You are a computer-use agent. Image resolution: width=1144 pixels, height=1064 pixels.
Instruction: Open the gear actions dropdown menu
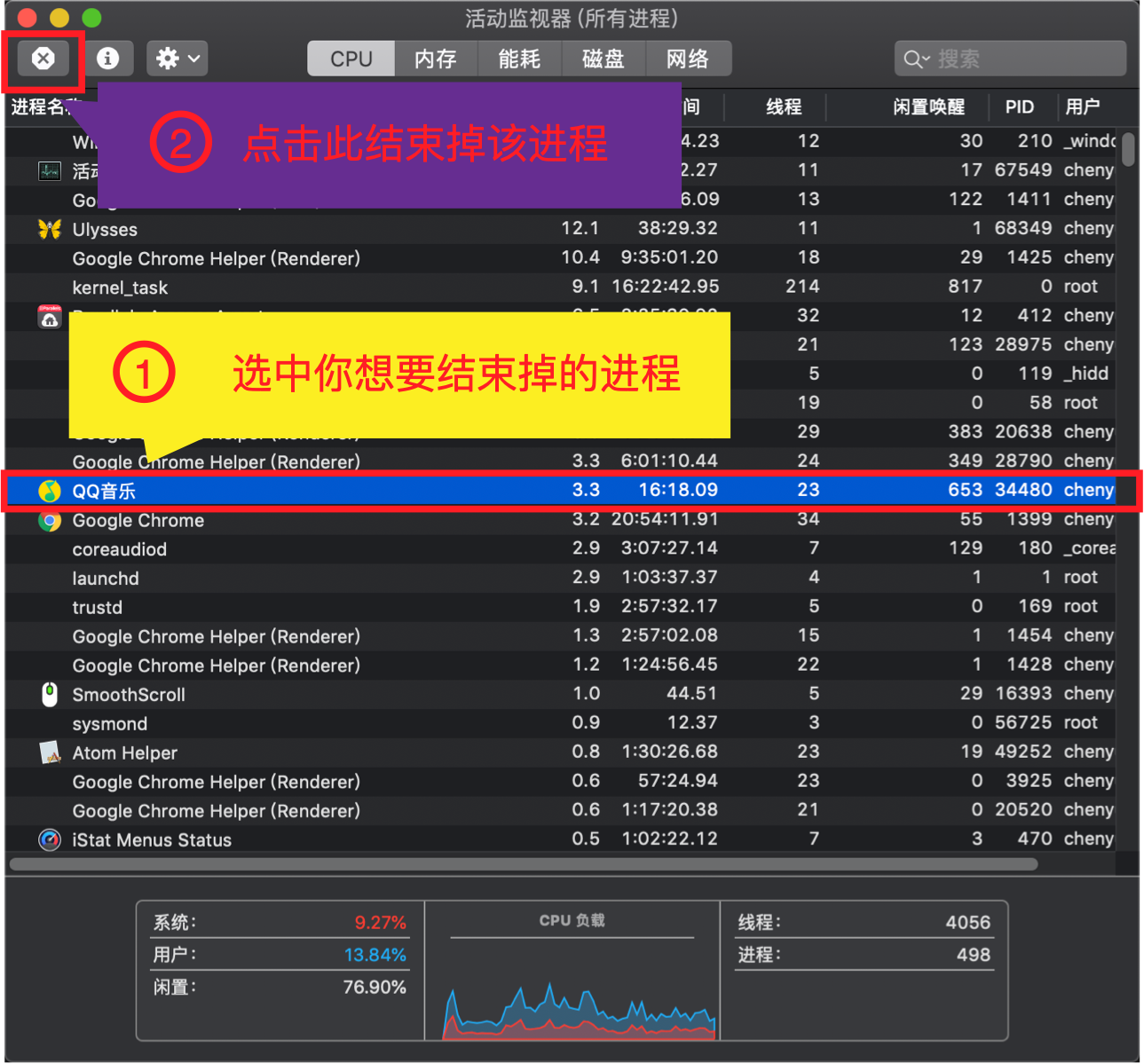(x=178, y=59)
